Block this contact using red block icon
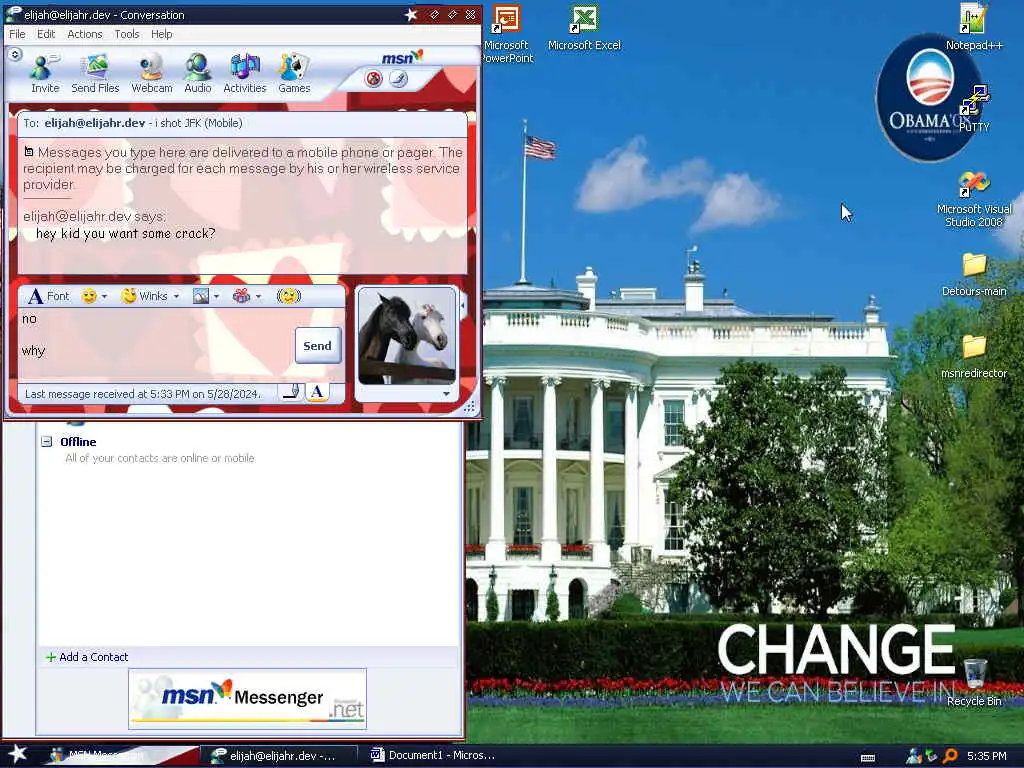 coord(374,80)
